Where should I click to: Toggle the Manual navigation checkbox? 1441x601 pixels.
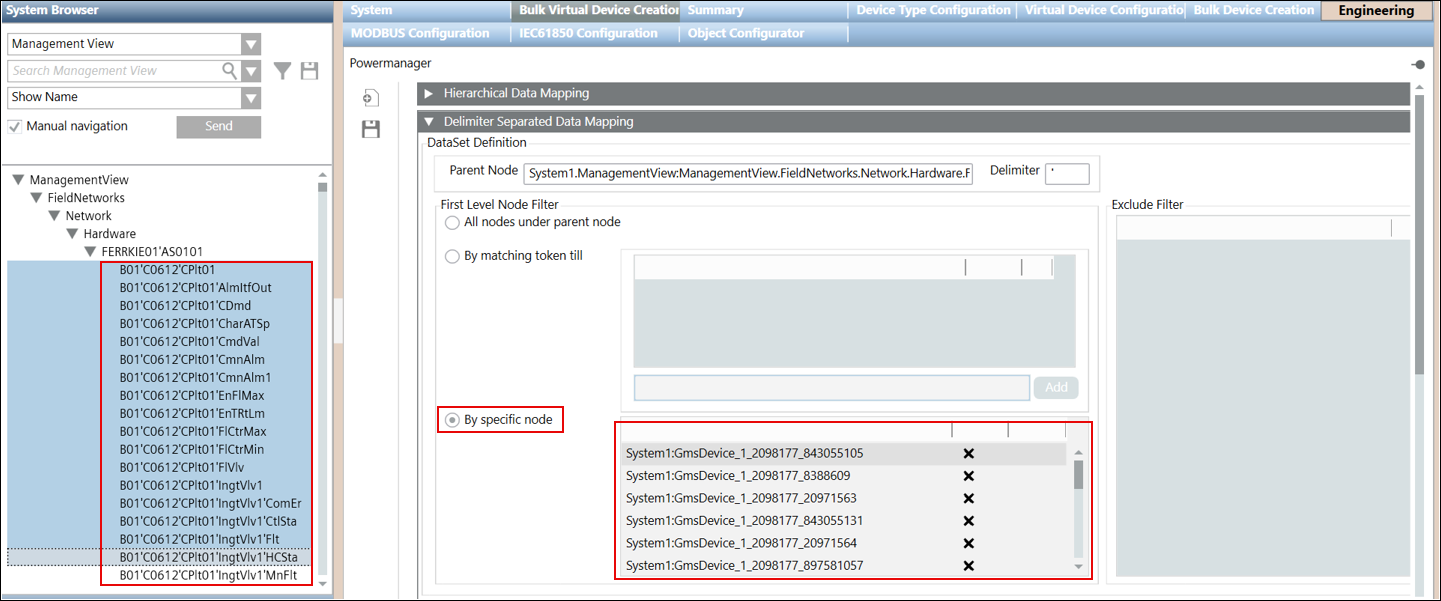coord(15,127)
